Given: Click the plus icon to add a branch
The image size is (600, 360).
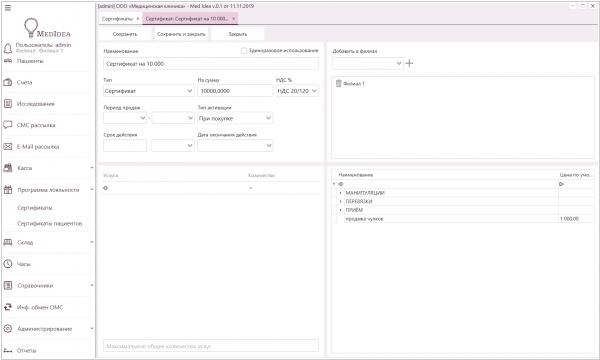Looking at the screenshot, I should 409,63.
